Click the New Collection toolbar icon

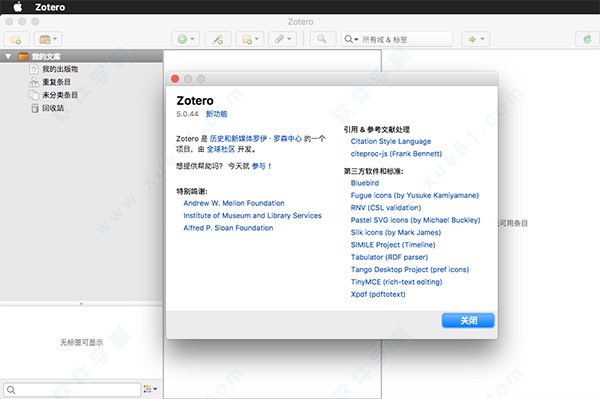pyautogui.click(x=16, y=39)
